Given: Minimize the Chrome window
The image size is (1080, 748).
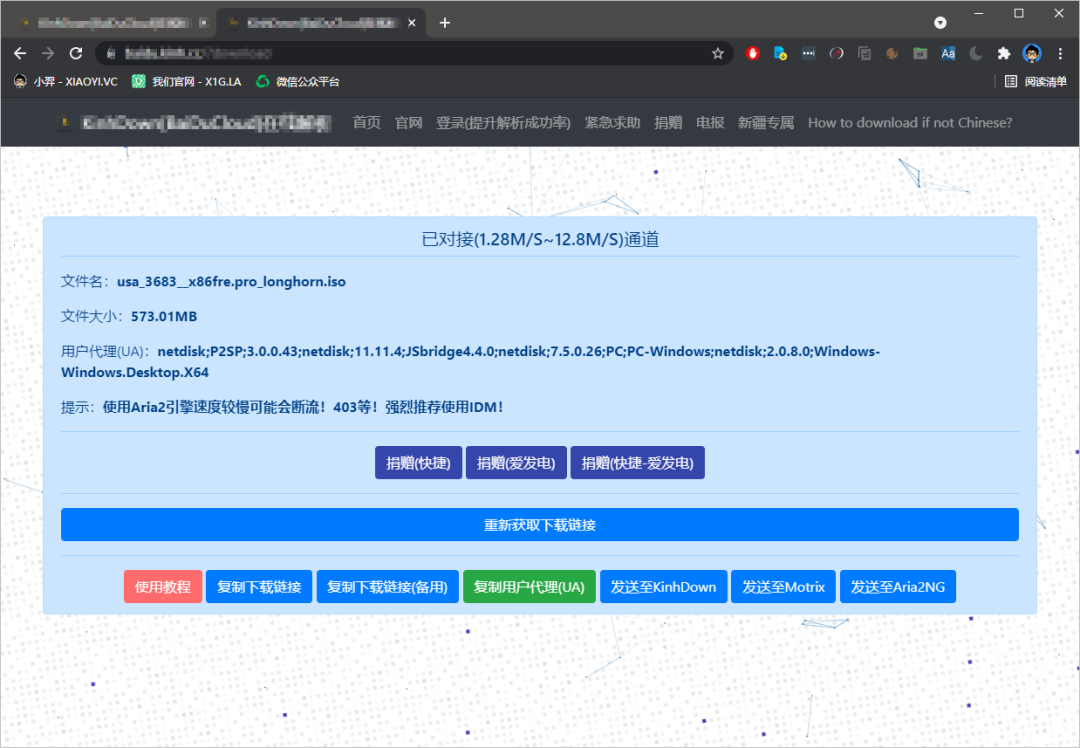Looking at the screenshot, I should (x=978, y=13).
